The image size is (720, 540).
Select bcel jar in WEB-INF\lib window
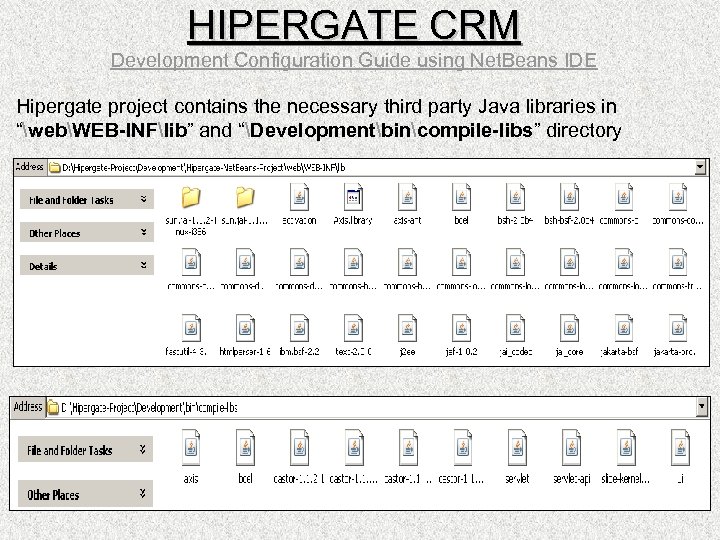(461, 197)
